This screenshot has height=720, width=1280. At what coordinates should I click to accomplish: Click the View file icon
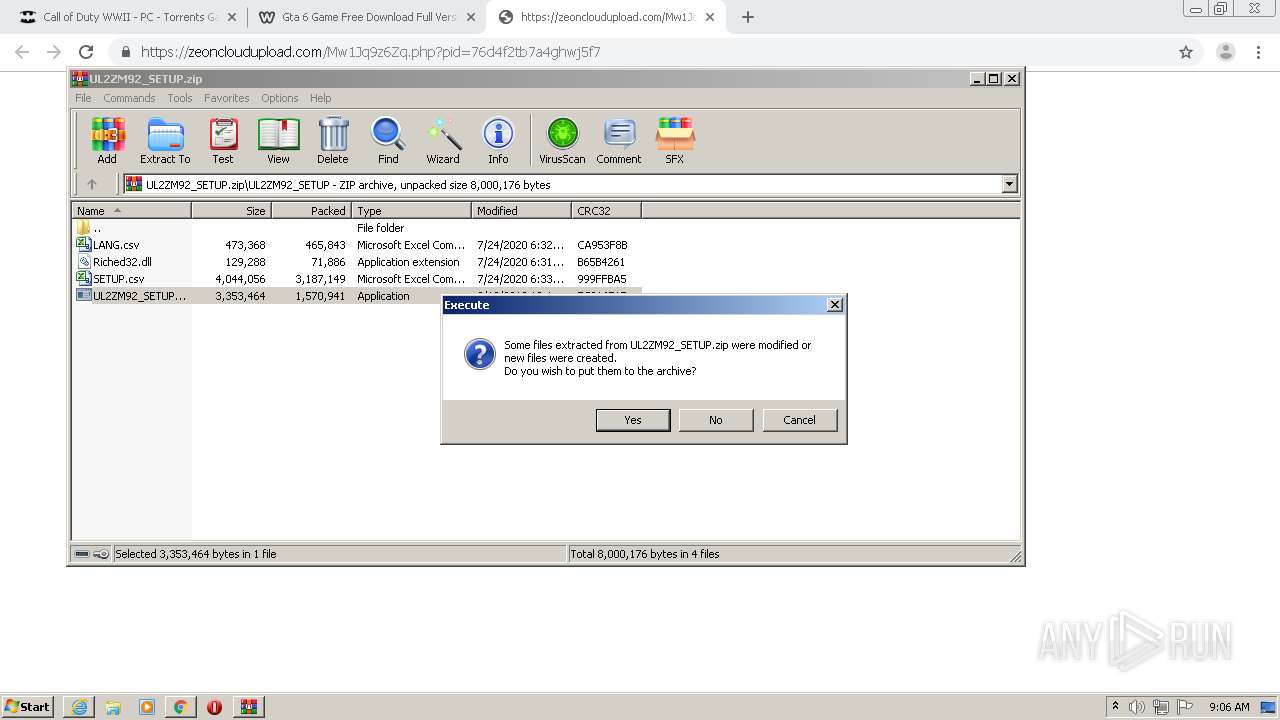pyautogui.click(x=278, y=140)
